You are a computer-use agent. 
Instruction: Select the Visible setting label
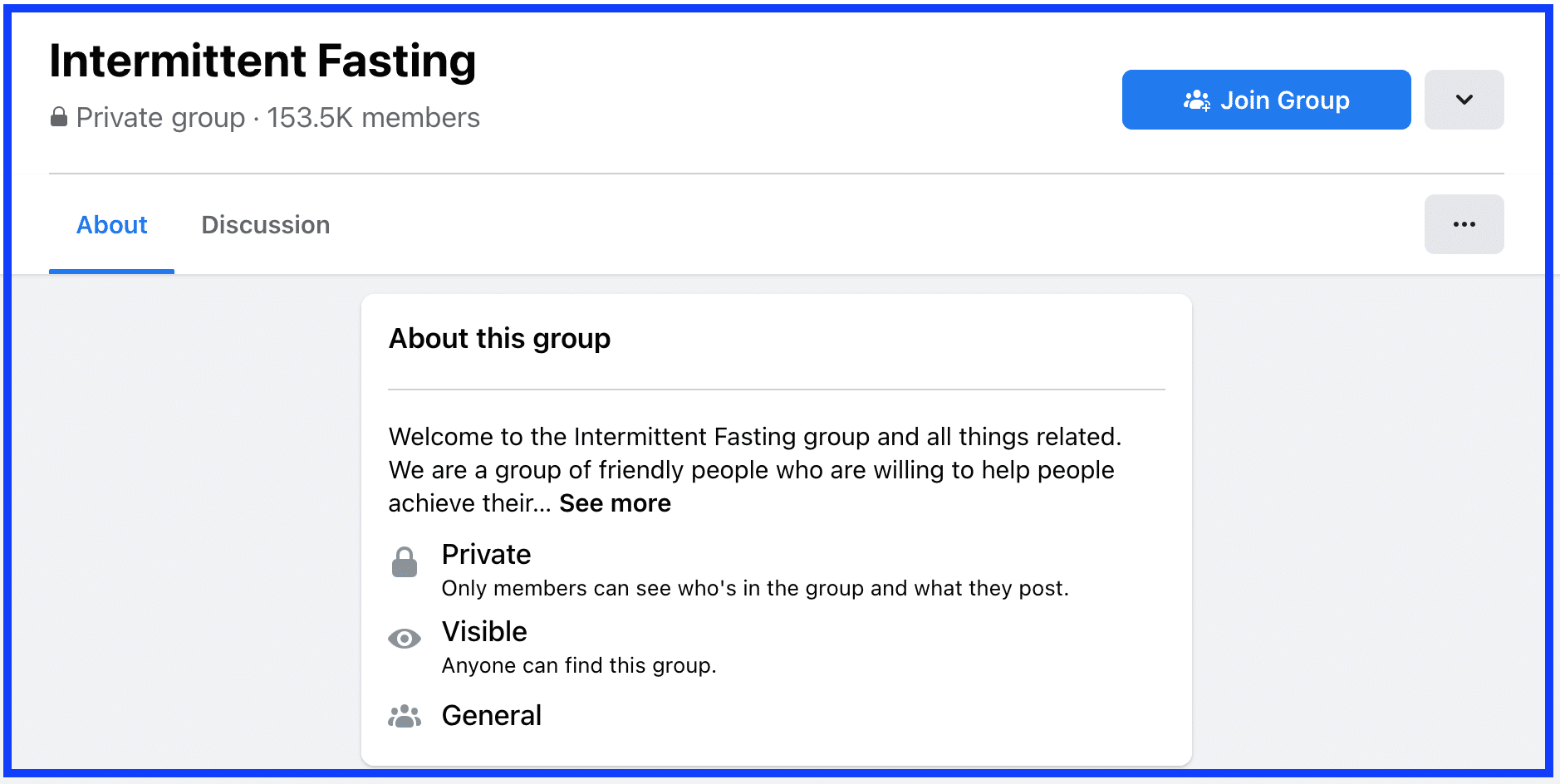point(484,631)
